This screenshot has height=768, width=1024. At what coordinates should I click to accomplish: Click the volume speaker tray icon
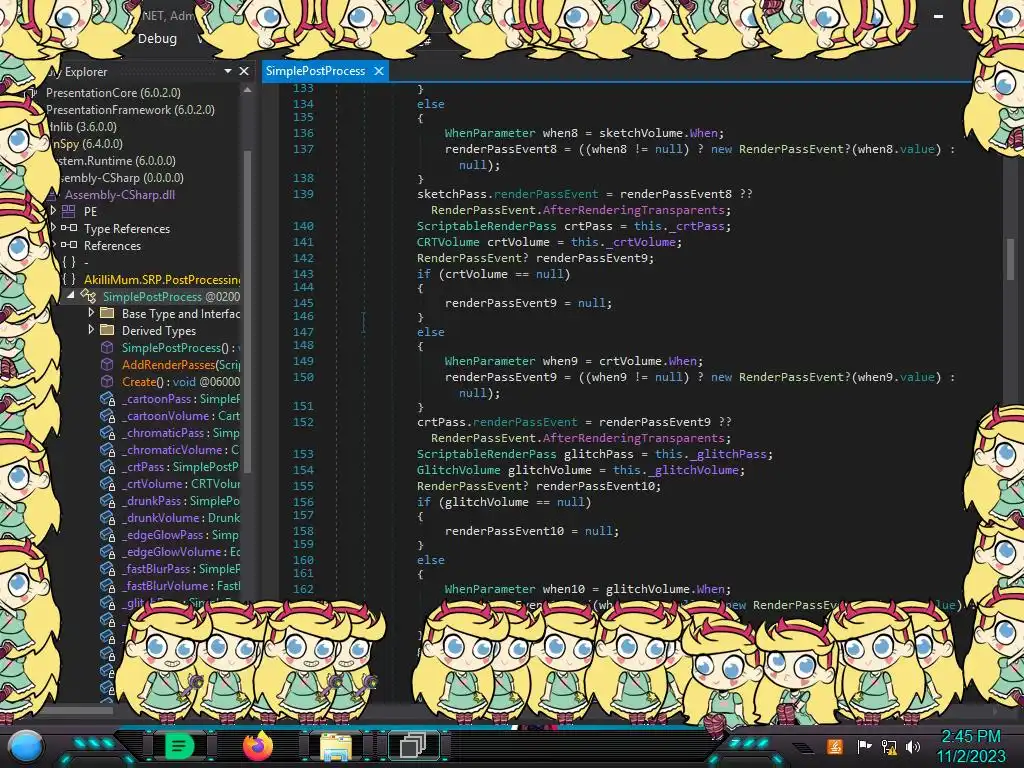[913, 746]
